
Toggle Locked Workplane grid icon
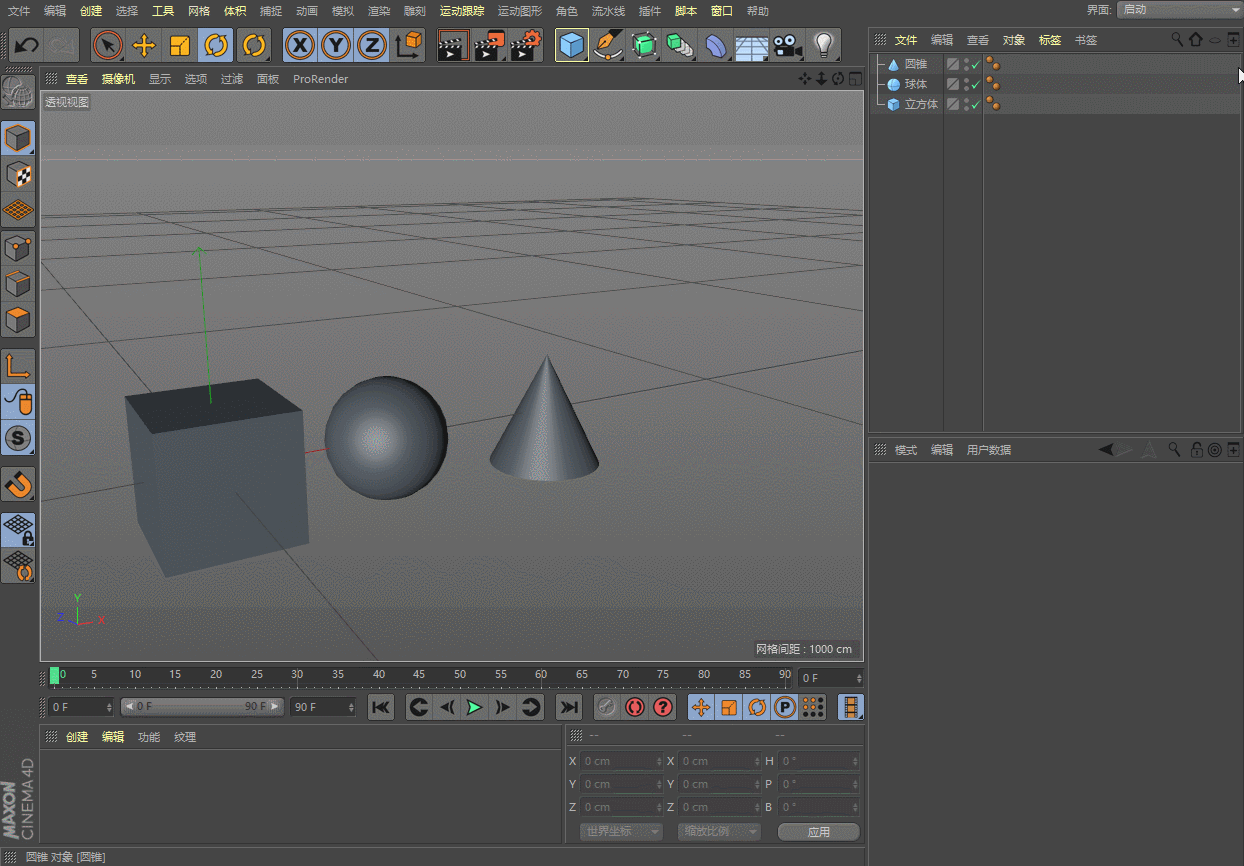point(18,530)
